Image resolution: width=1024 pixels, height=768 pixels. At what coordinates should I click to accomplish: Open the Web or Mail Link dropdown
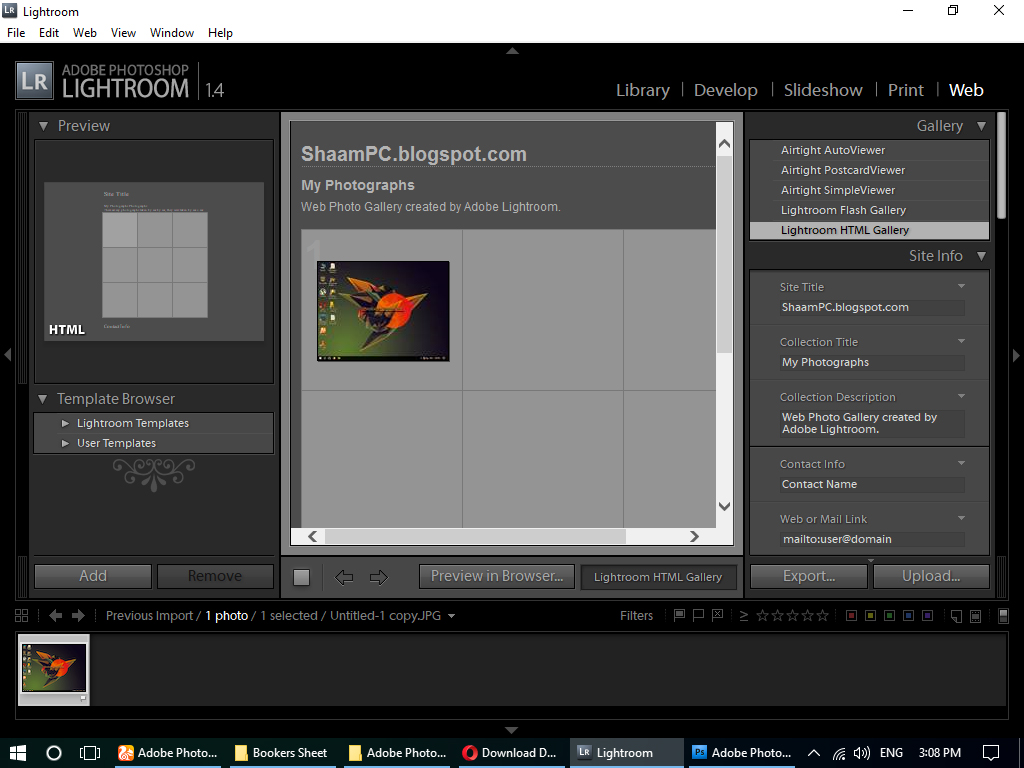961,518
